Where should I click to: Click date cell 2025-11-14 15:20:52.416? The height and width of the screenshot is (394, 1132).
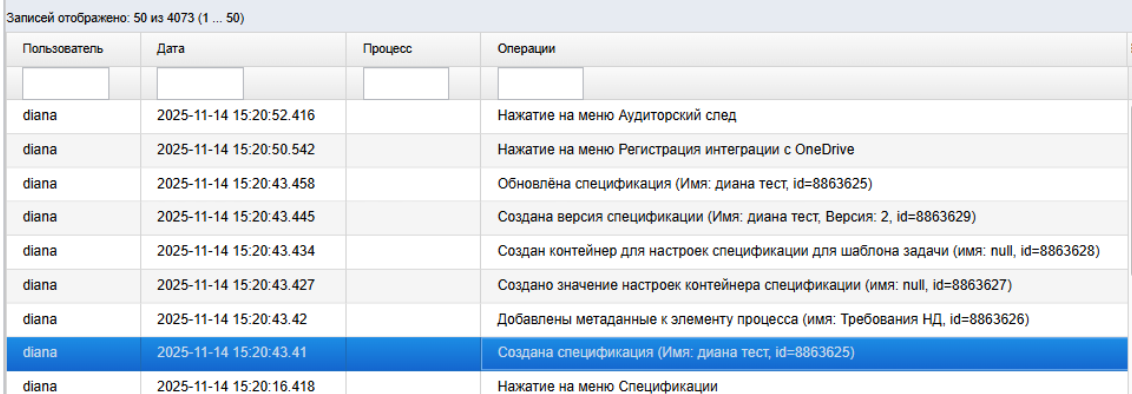(236, 116)
